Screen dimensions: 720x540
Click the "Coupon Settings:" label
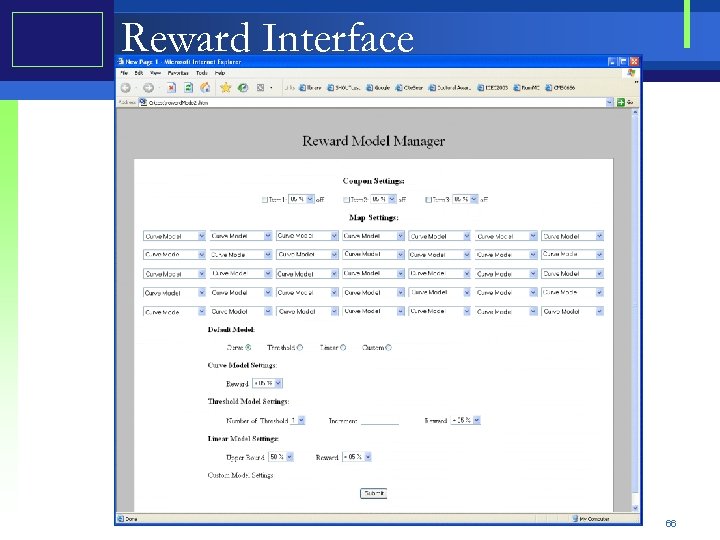pyautogui.click(x=373, y=181)
